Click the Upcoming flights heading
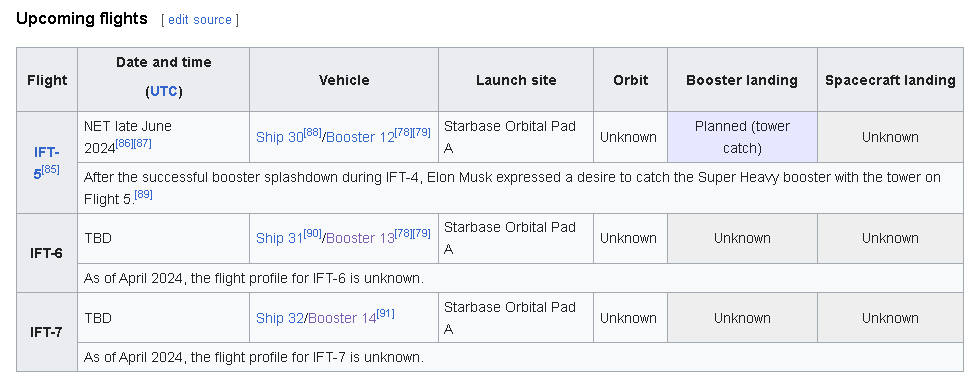Image resolution: width=974 pixels, height=382 pixels. [x=81, y=19]
